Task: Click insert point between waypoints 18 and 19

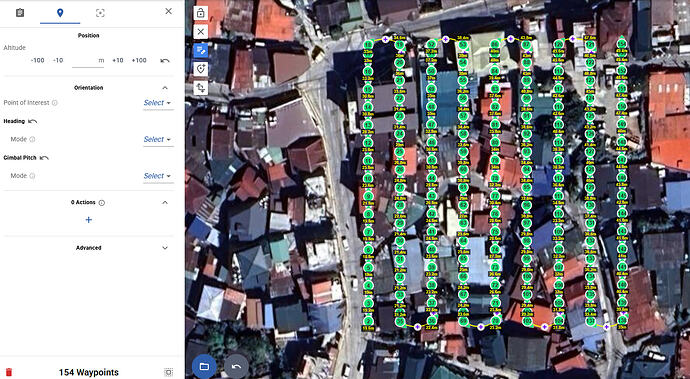Action: [385, 39]
